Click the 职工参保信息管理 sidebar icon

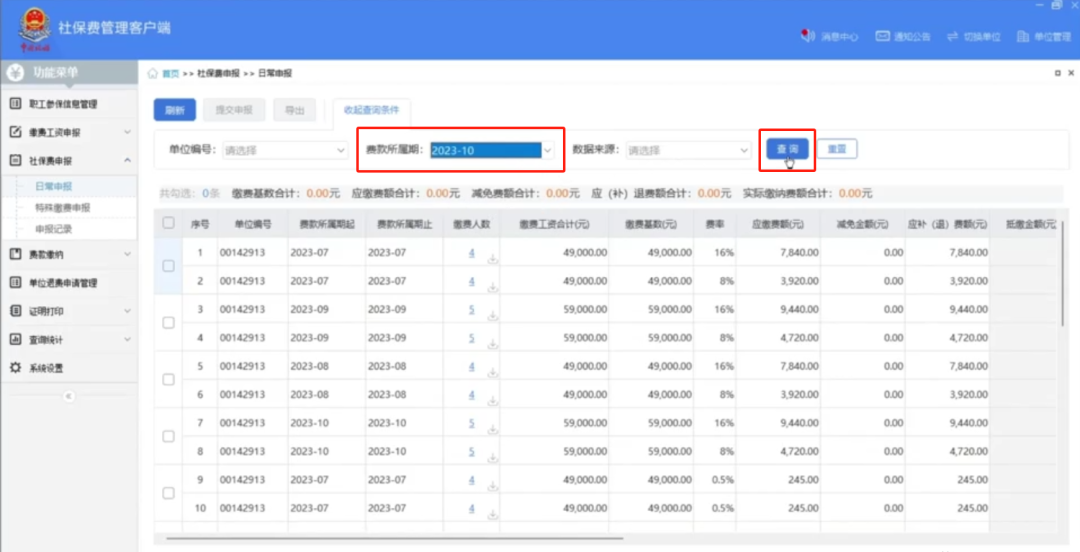15,104
